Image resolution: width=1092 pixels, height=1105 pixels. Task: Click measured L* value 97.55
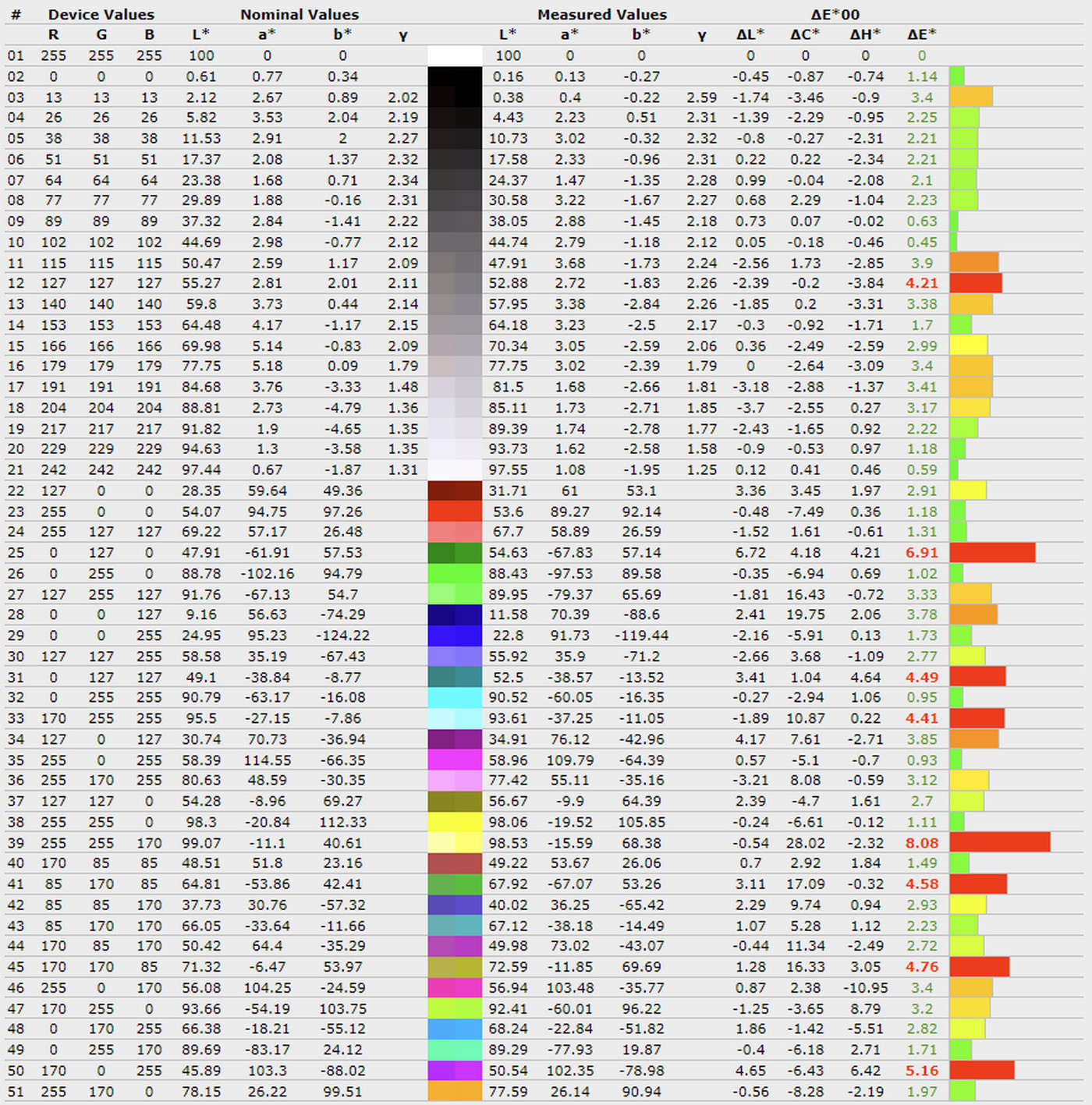[508, 469]
